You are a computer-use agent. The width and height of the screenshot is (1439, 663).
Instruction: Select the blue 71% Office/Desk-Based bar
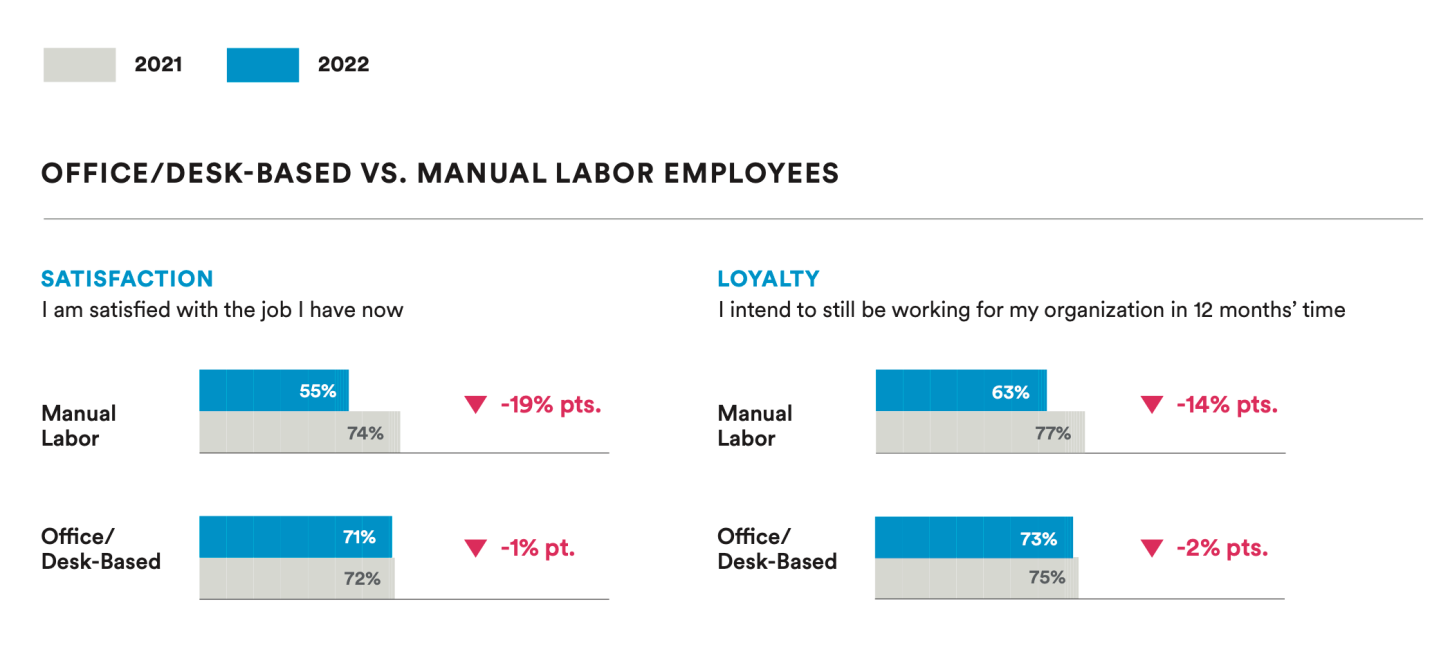pos(295,537)
